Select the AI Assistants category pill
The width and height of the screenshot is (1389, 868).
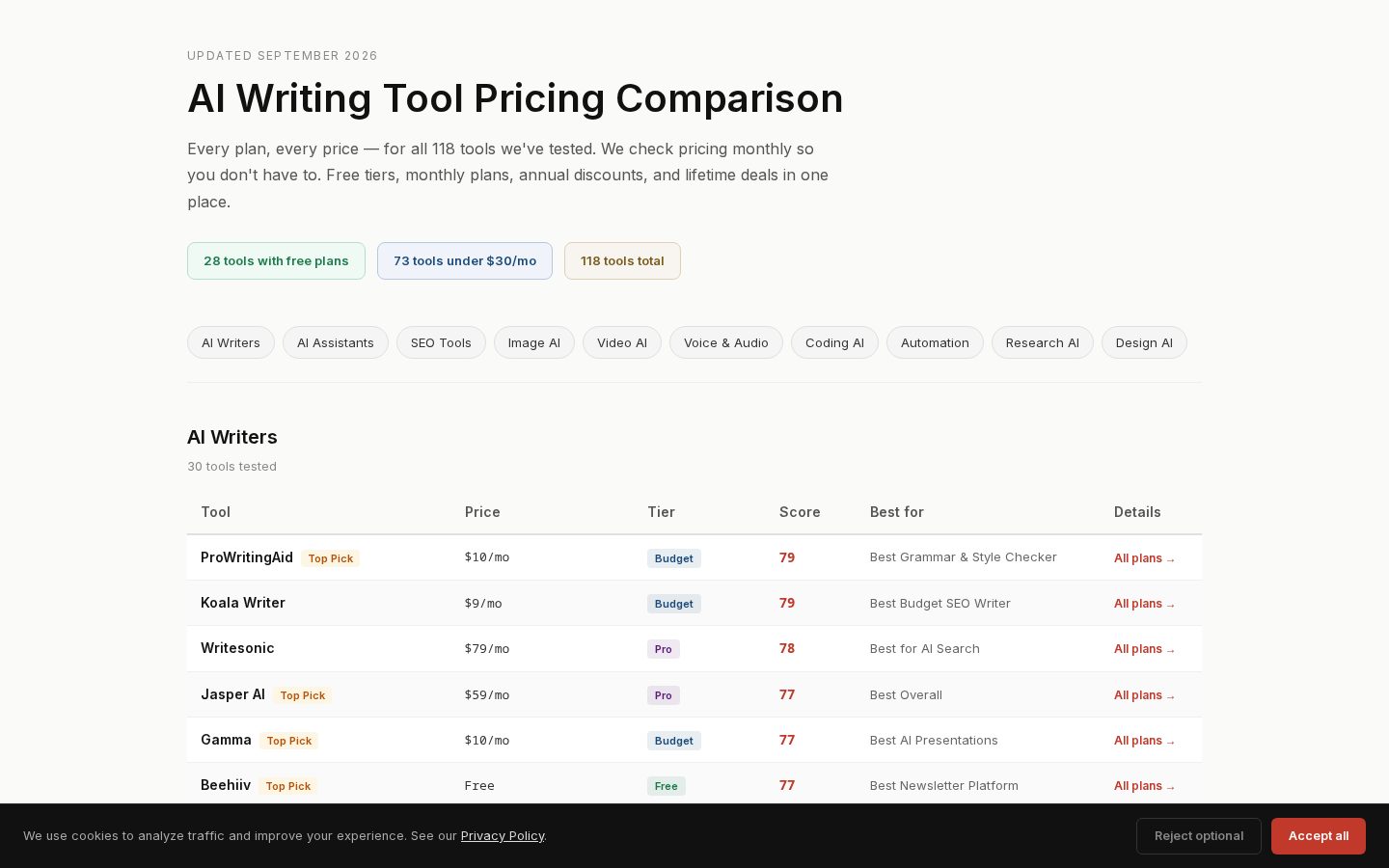coord(336,342)
